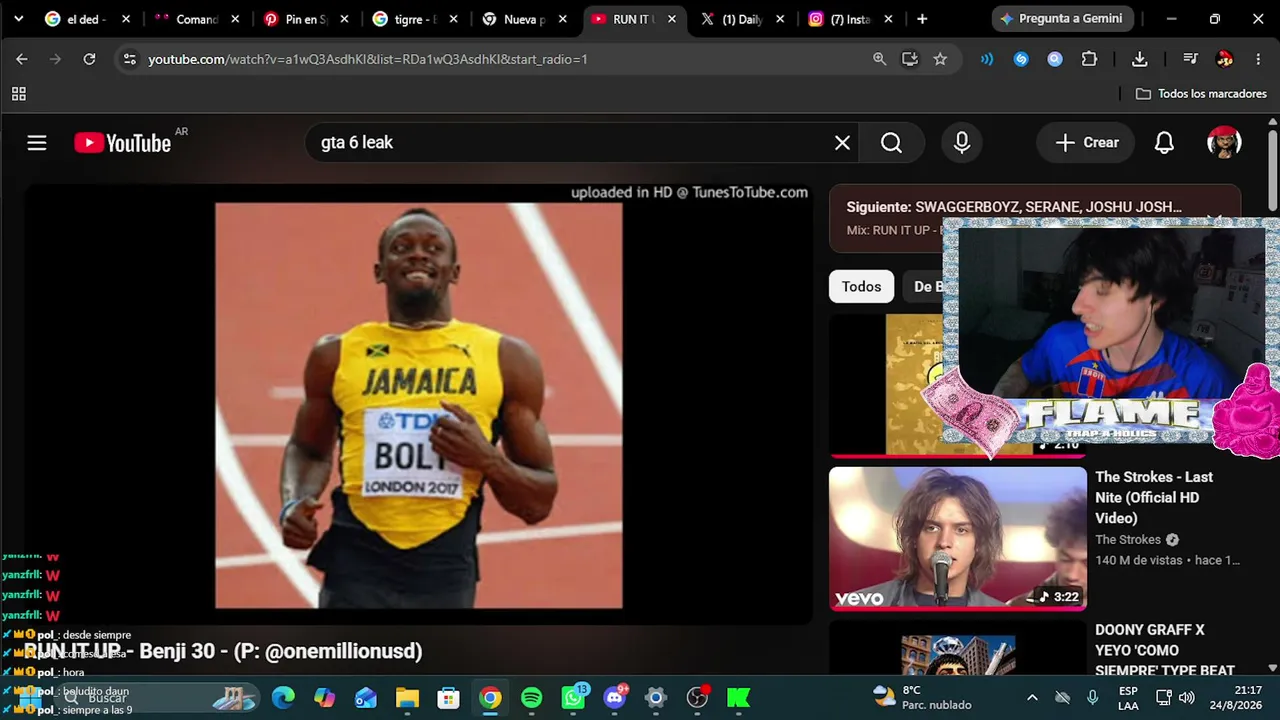Open OBS Studio from the taskbar
The width and height of the screenshot is (1280, 720).
click(x=697, y=697)
